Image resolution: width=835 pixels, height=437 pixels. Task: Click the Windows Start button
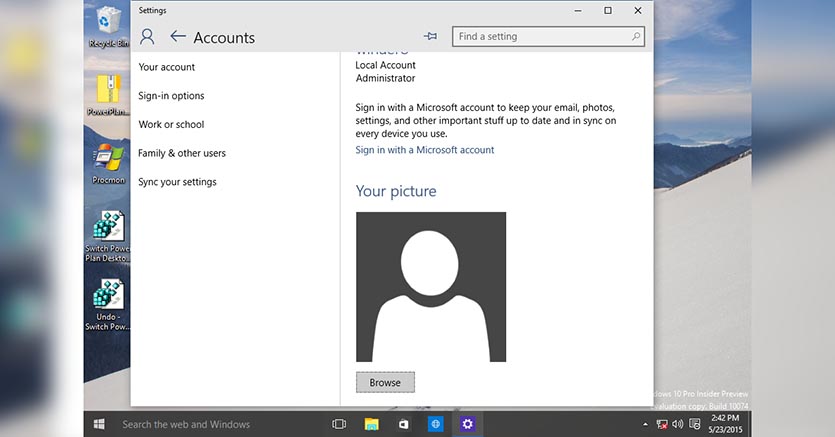[x=99, y=424]
